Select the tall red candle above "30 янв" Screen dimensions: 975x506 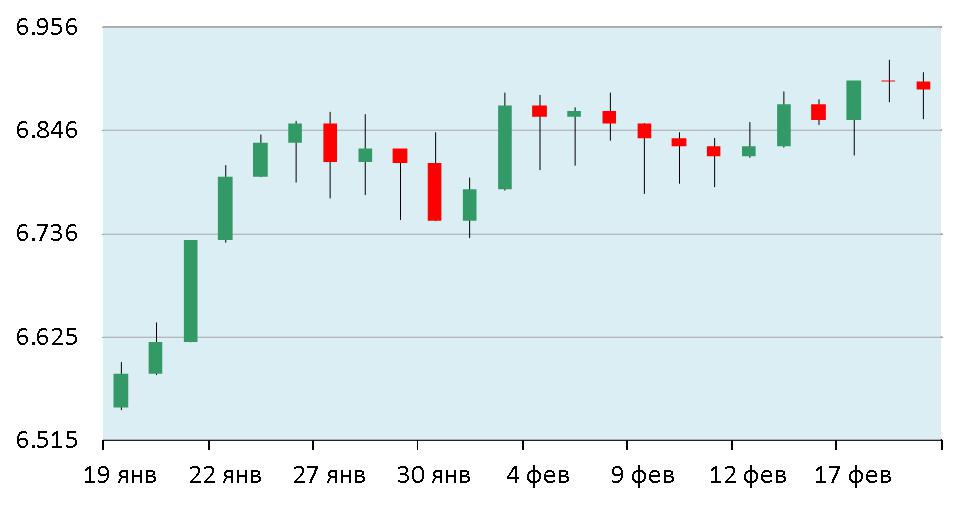tap(434, 191)
